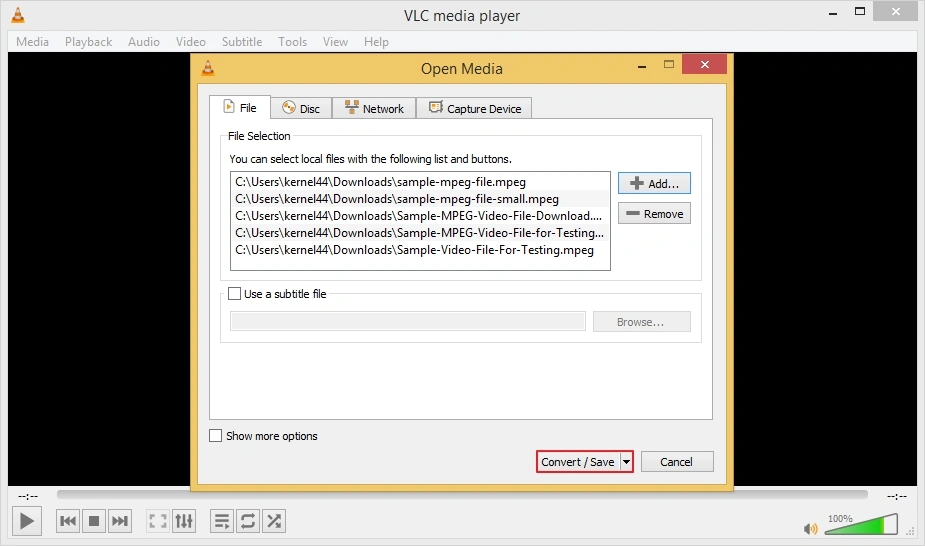The image size is (925, 546).
Task: Select Sample-Video-File-For-Testing.mpeg entry
Action: point(420,250)
